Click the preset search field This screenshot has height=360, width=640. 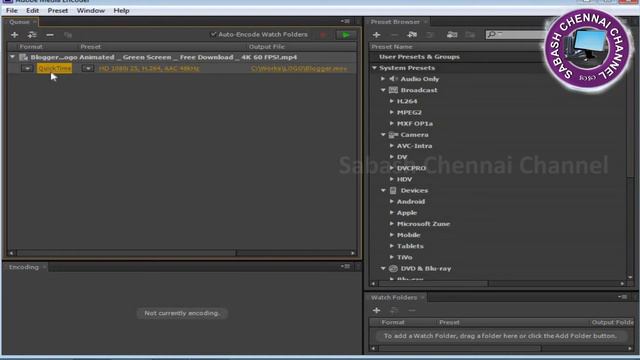coord(516,35)
